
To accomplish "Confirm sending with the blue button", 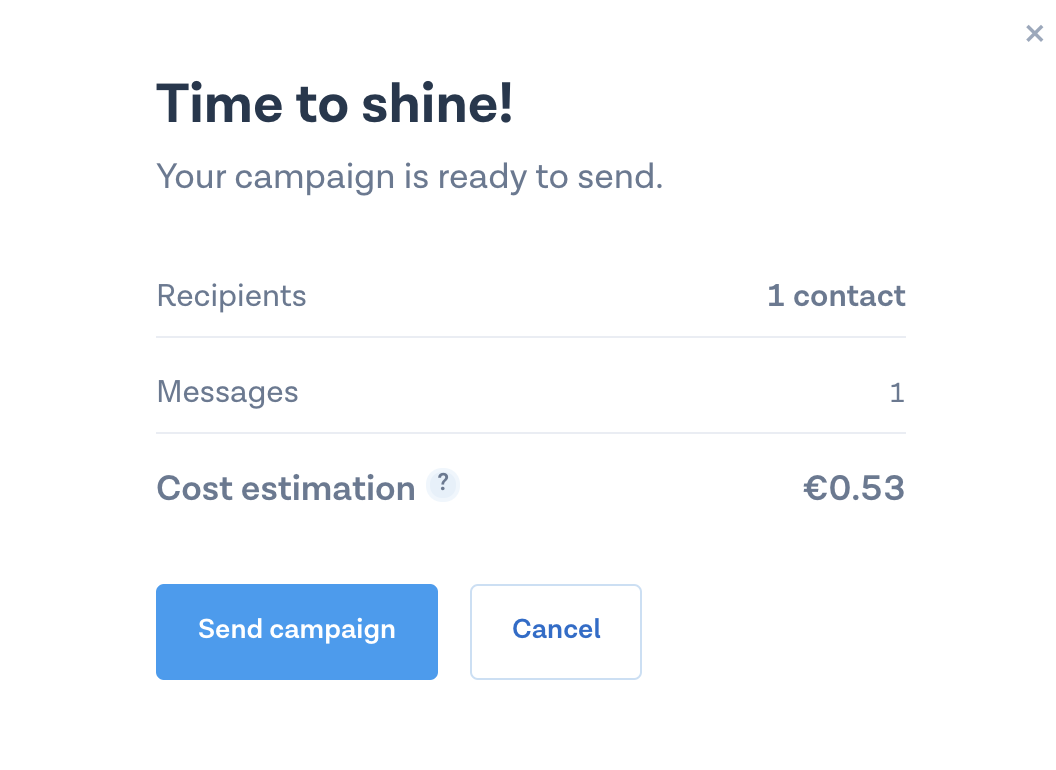I will click(x=297, y=631).
